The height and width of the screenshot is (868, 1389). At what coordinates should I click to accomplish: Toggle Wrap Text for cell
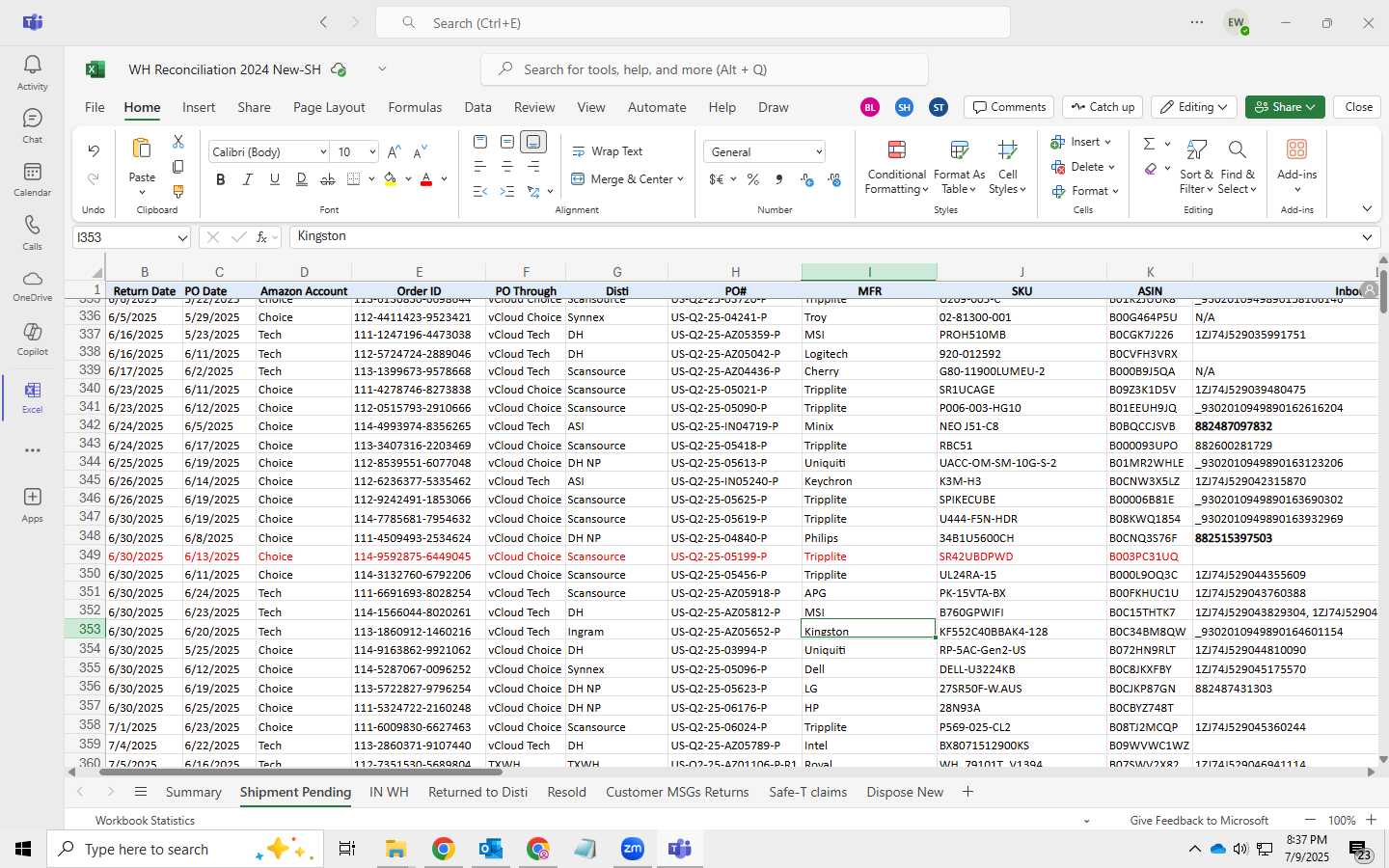click(607, 151)
